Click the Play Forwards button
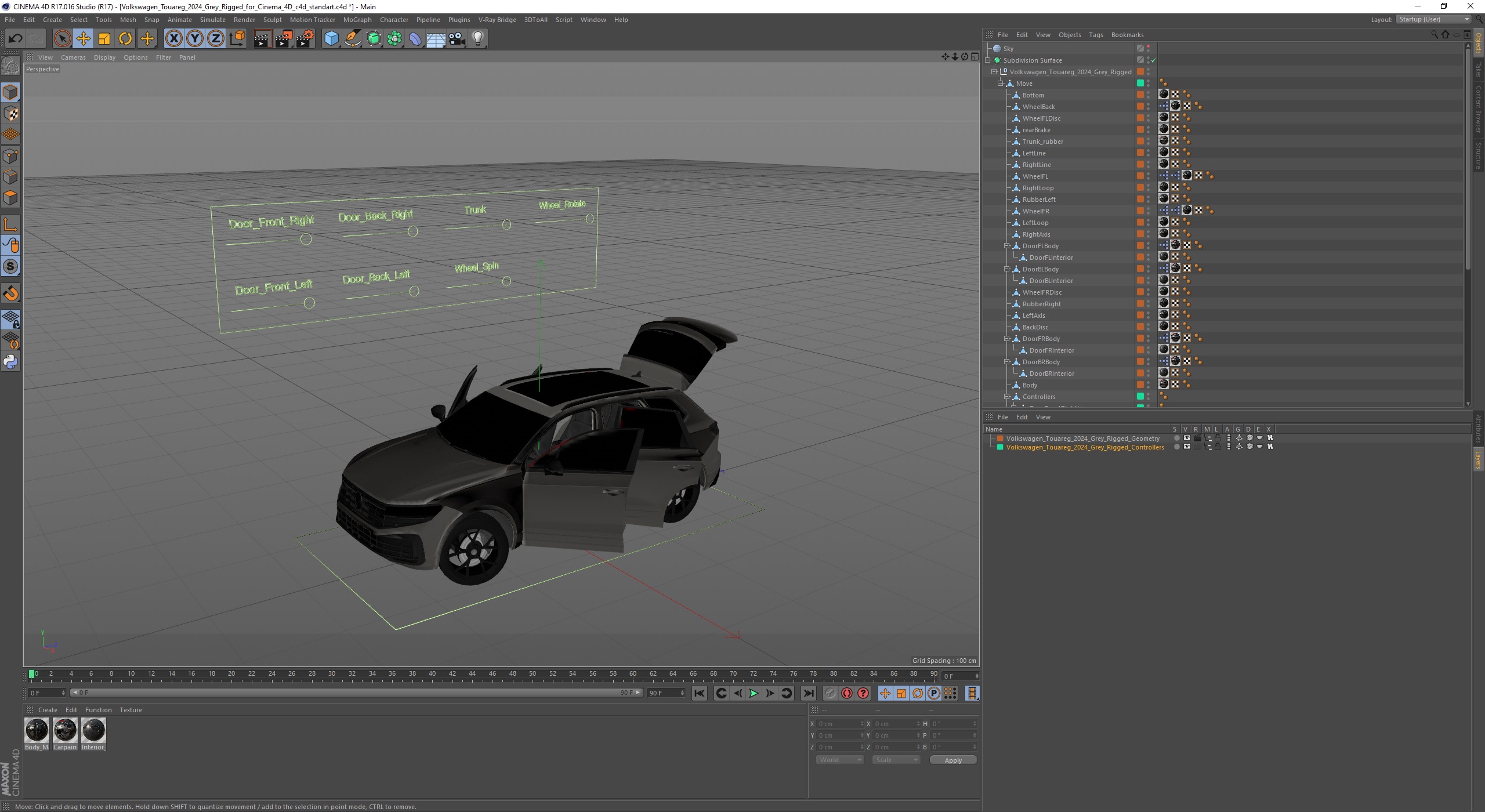 [754, 693]
